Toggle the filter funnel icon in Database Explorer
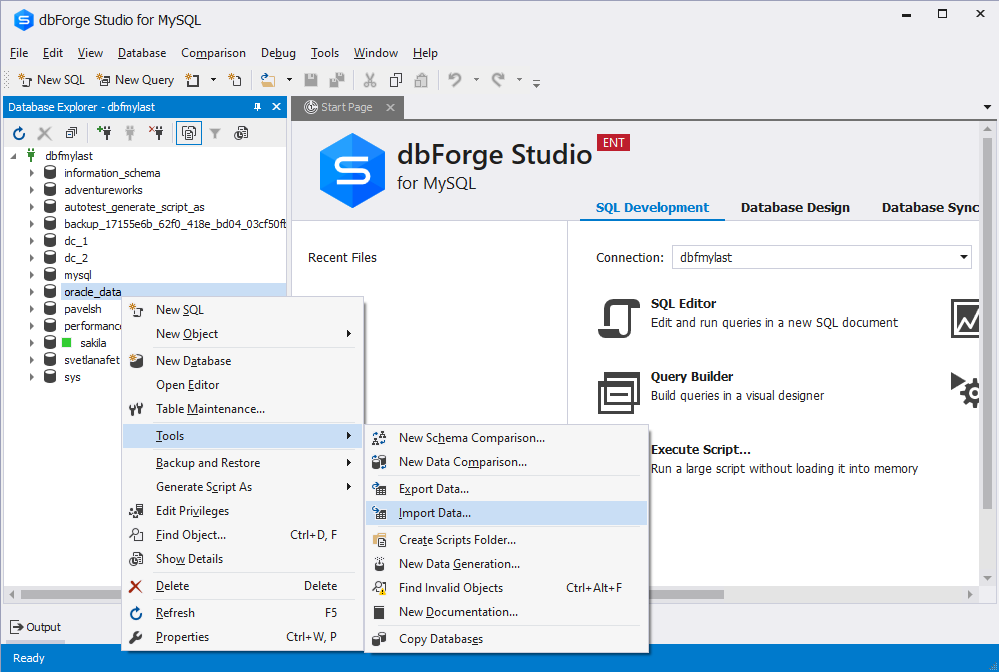The height and width of the screenshot is (672, 999). pyautogui.click(x=215, y=133)
